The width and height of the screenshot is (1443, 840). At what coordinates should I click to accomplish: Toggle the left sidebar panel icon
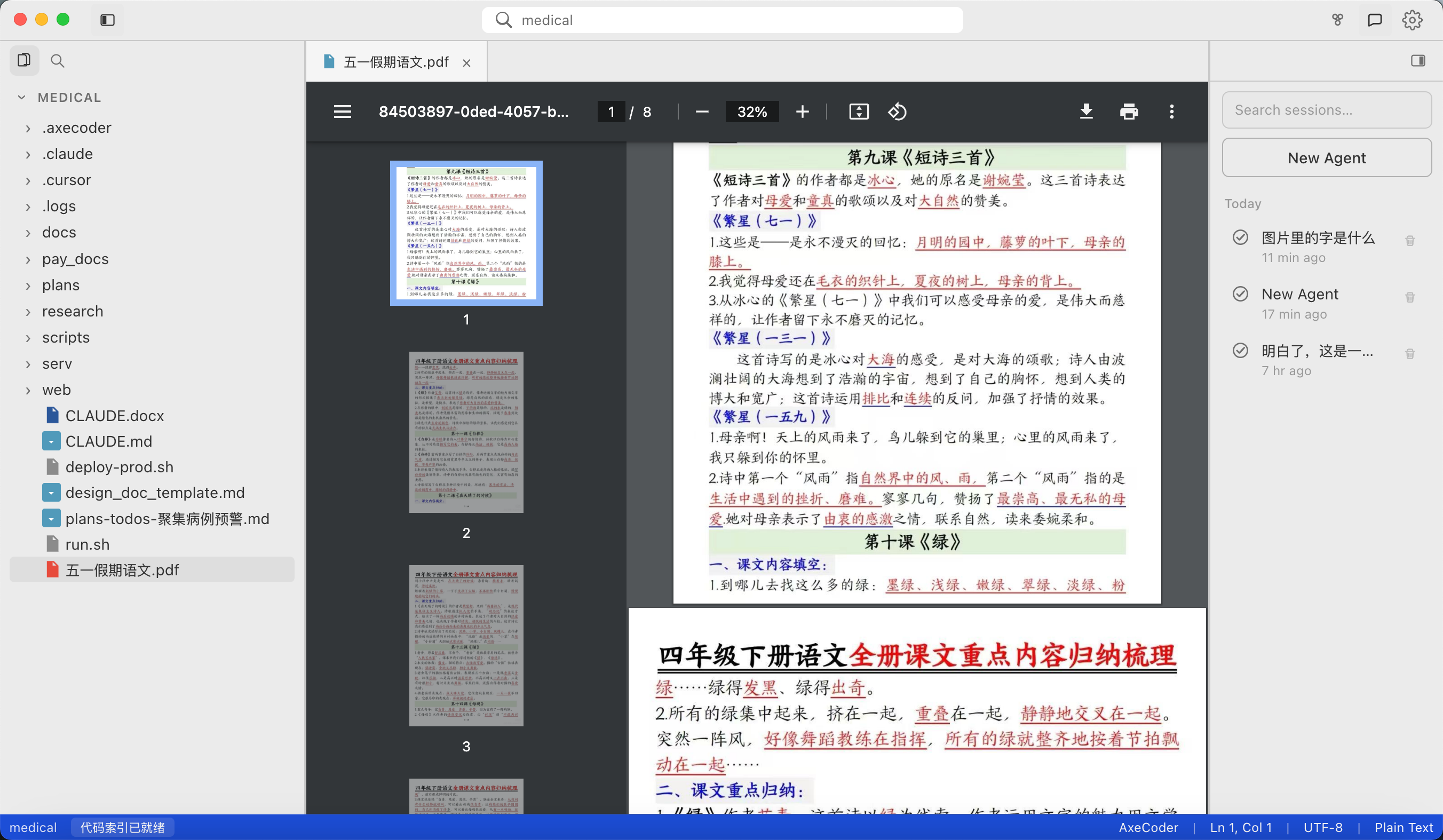click(108, 20)
